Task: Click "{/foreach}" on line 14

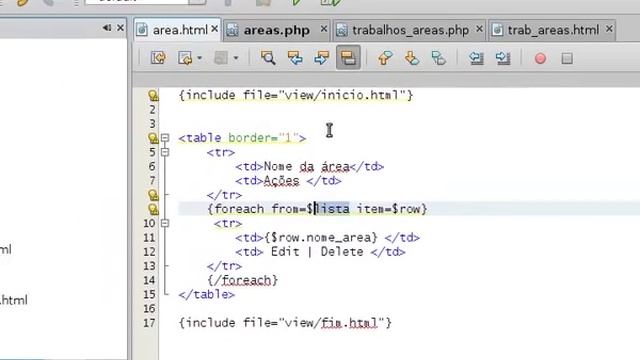Action: click(x=242, y=280)
